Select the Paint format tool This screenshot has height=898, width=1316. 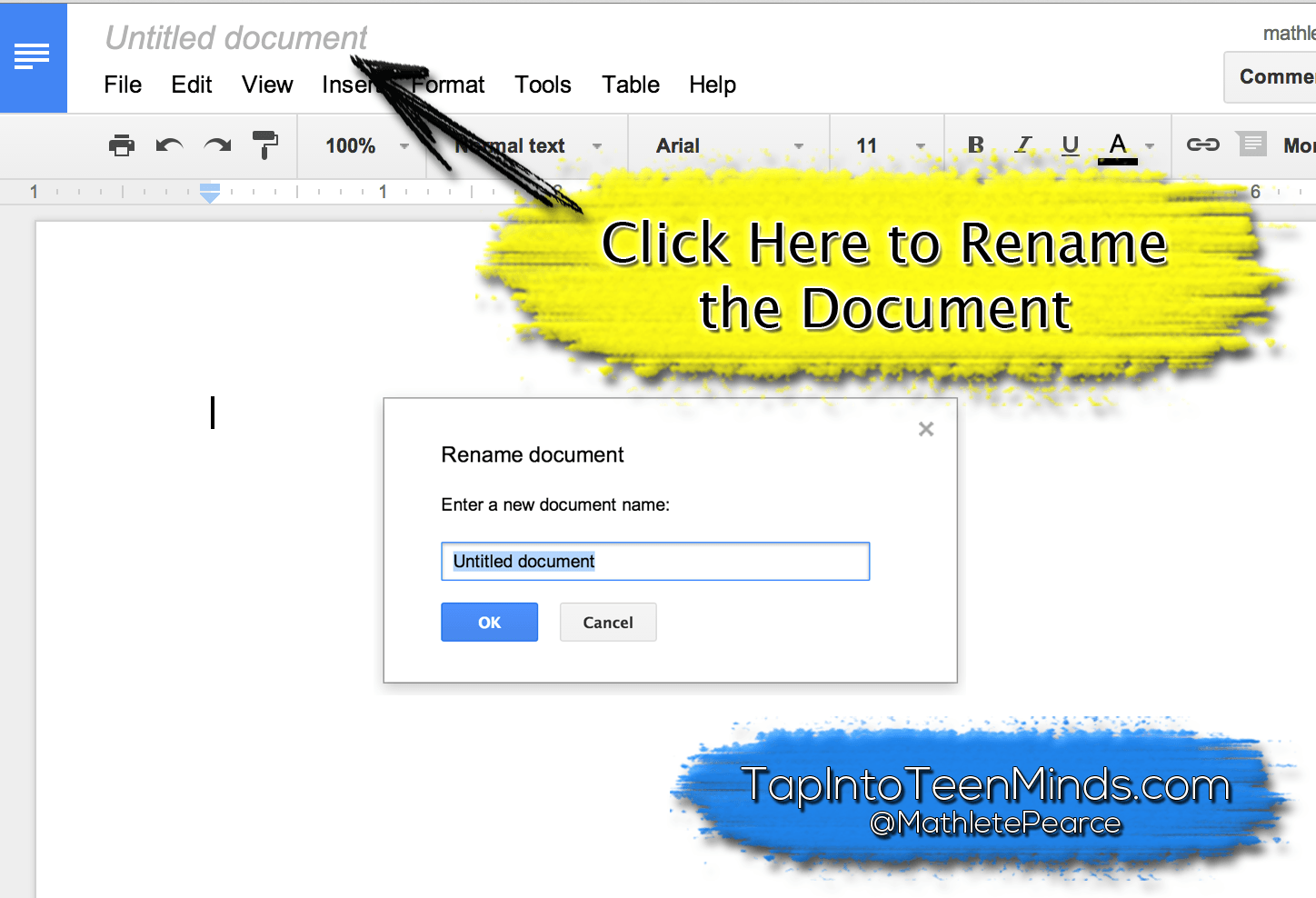(264, 145)
